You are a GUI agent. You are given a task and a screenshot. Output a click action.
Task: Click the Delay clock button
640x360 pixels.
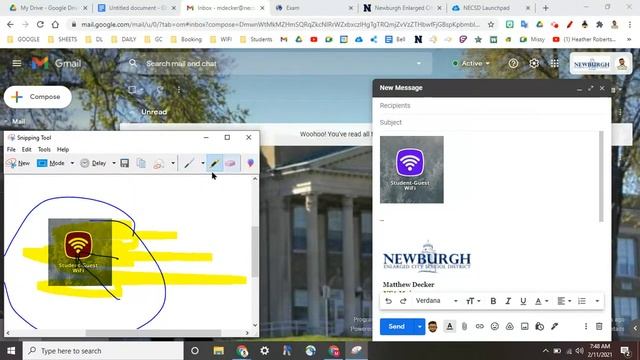[x=93, y=163]
